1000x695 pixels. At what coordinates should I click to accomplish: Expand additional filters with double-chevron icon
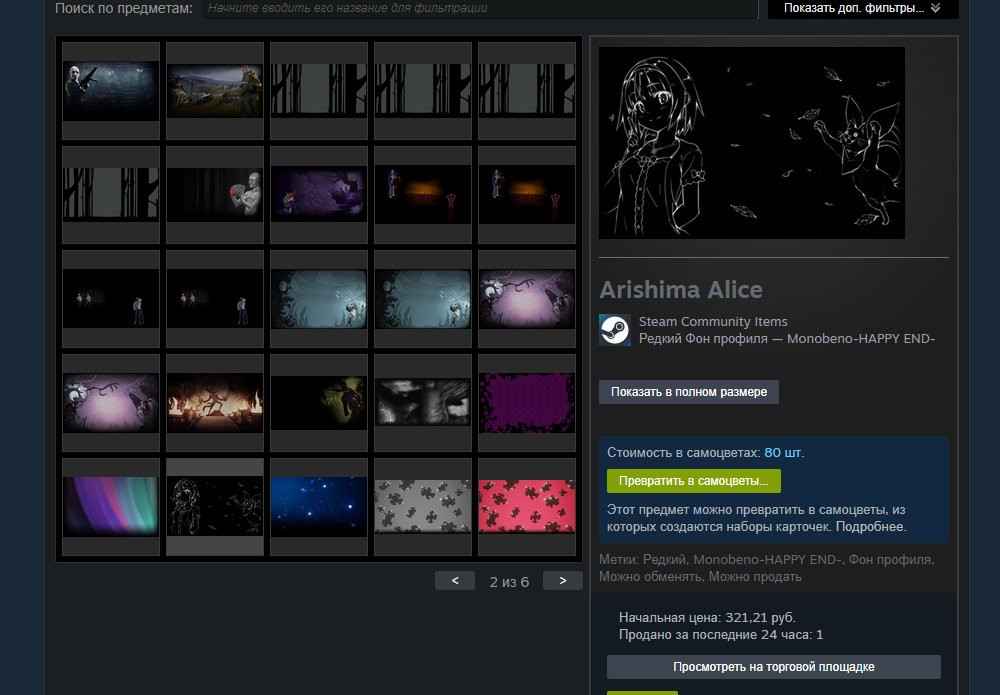[863, 8]
